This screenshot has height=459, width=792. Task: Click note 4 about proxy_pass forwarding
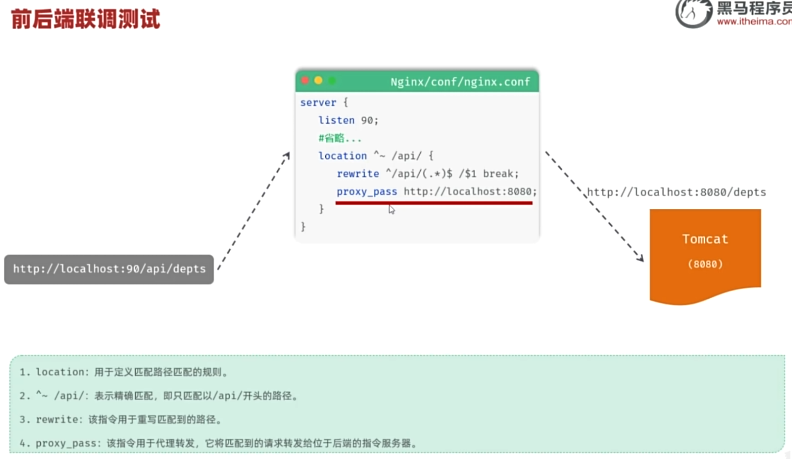point(219,443)
